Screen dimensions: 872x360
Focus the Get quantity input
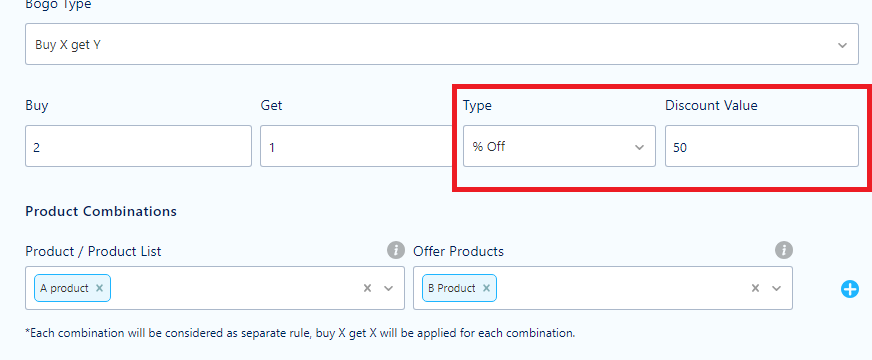click(356, 146)
